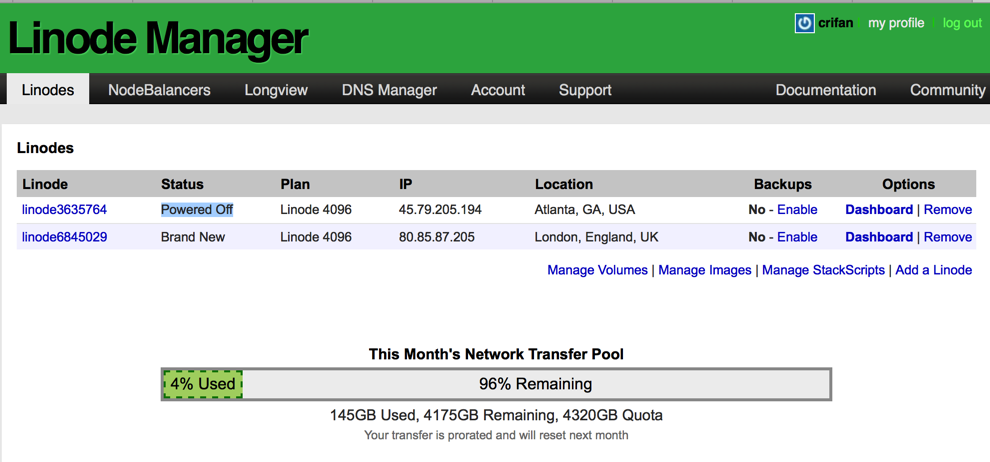Click the my profile link
990x462 pixels.
coord(896,23)
